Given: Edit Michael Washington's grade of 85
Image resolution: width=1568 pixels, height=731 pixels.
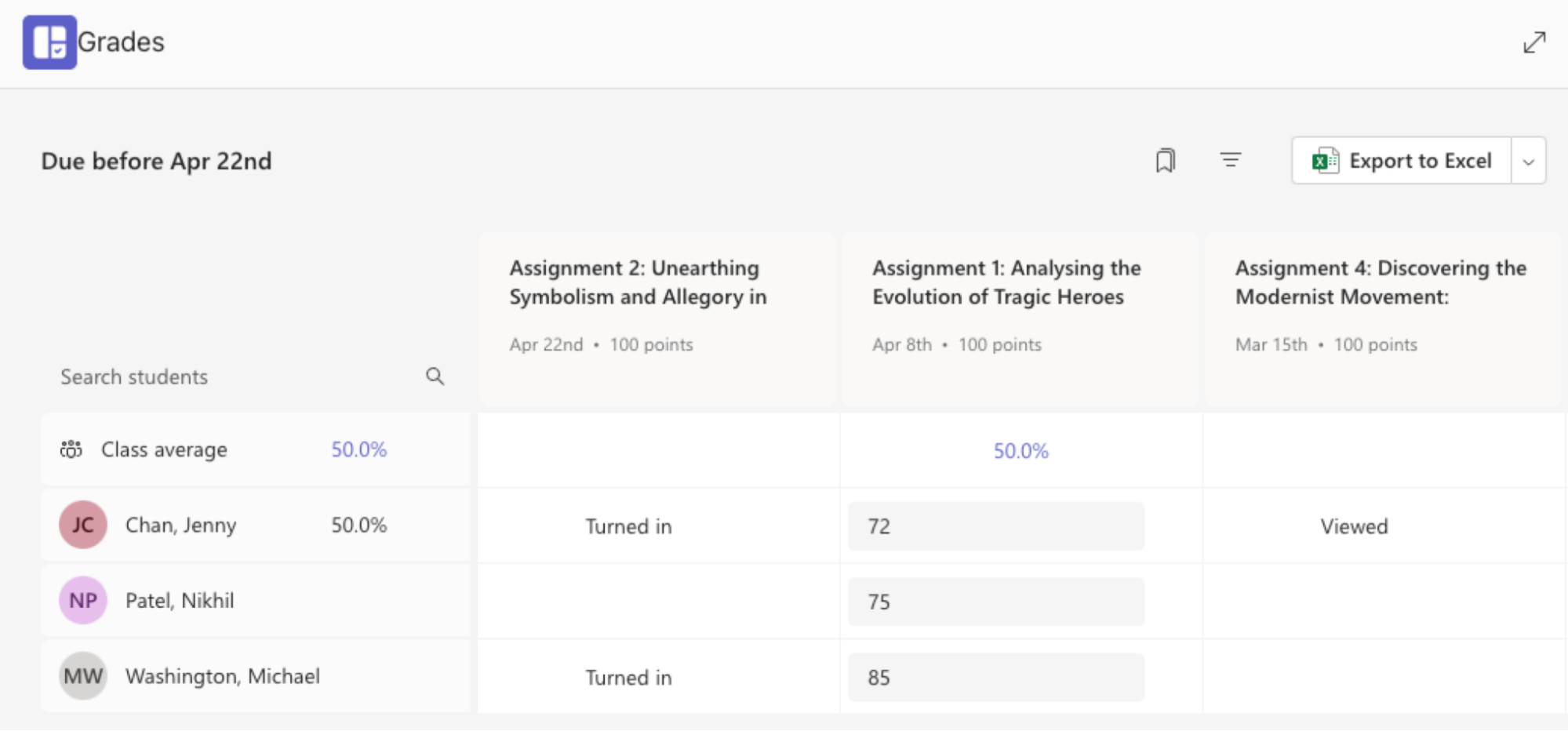Looking at the screenshot, I should 995,676.
